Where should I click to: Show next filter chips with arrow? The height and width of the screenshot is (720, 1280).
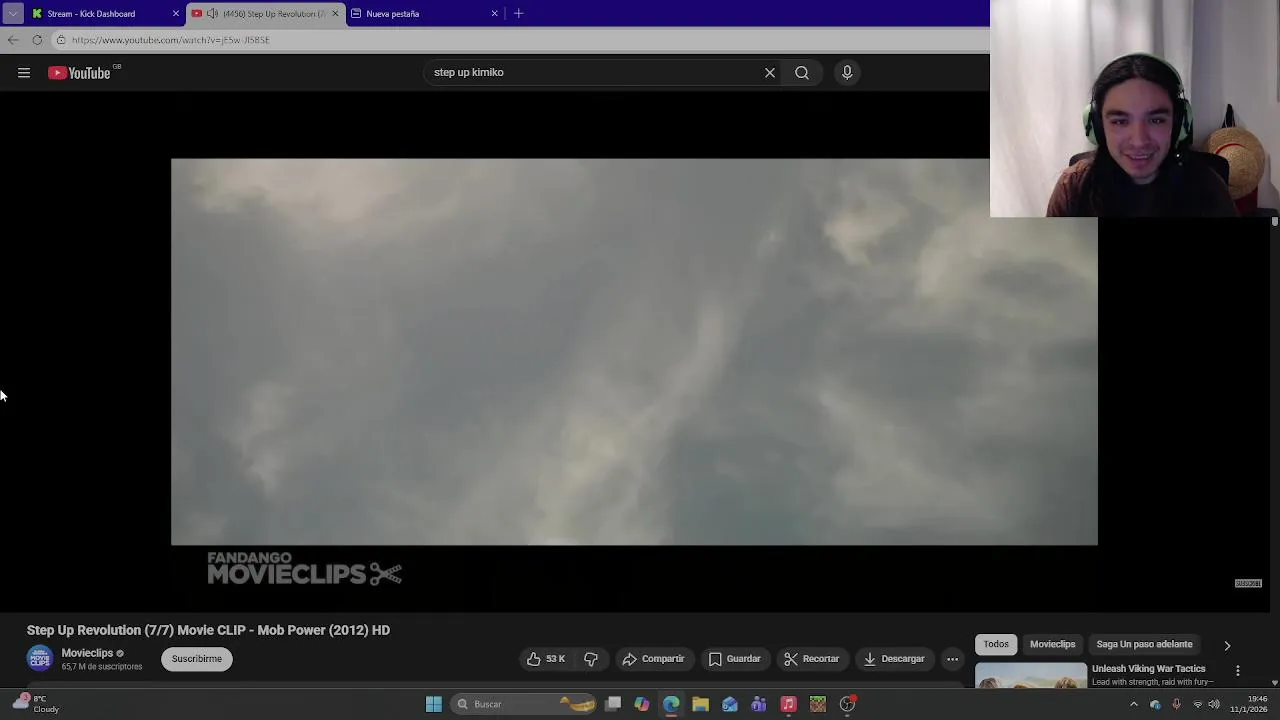[1227, 645]
